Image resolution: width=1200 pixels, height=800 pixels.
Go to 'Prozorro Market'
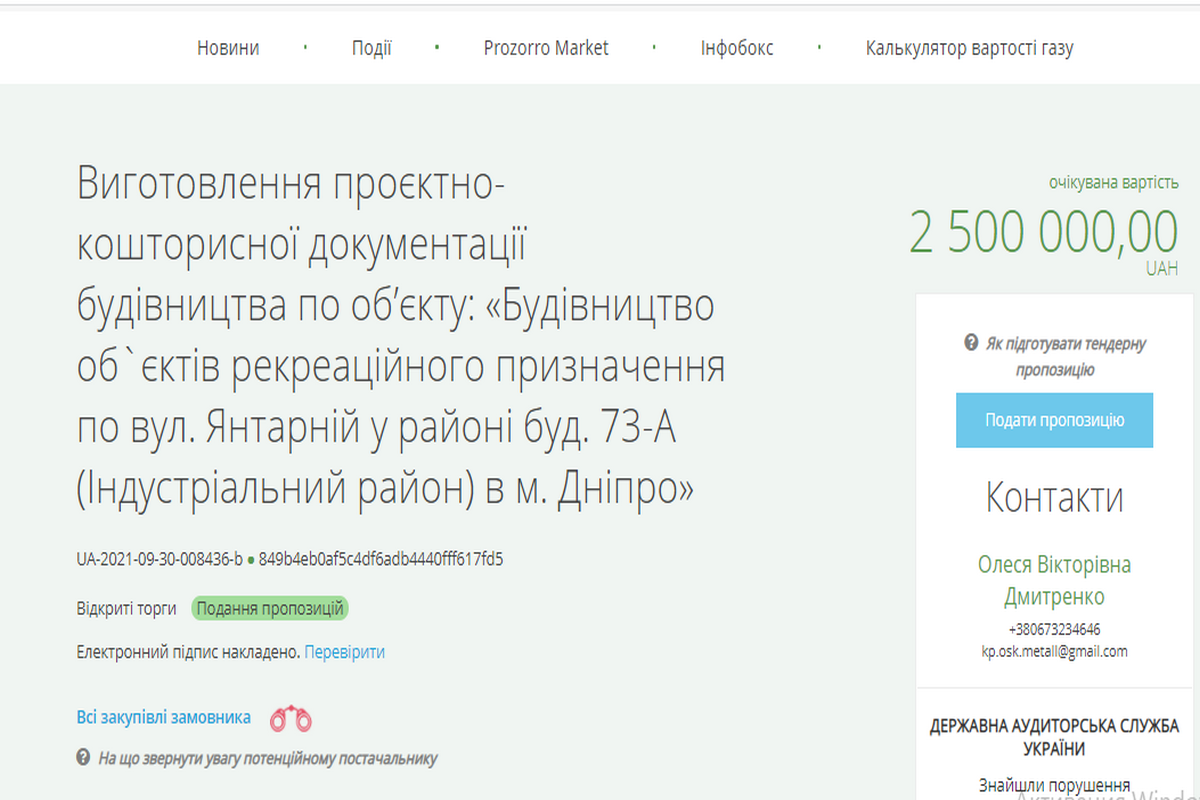pyautogui.click(x=545, y=47)
